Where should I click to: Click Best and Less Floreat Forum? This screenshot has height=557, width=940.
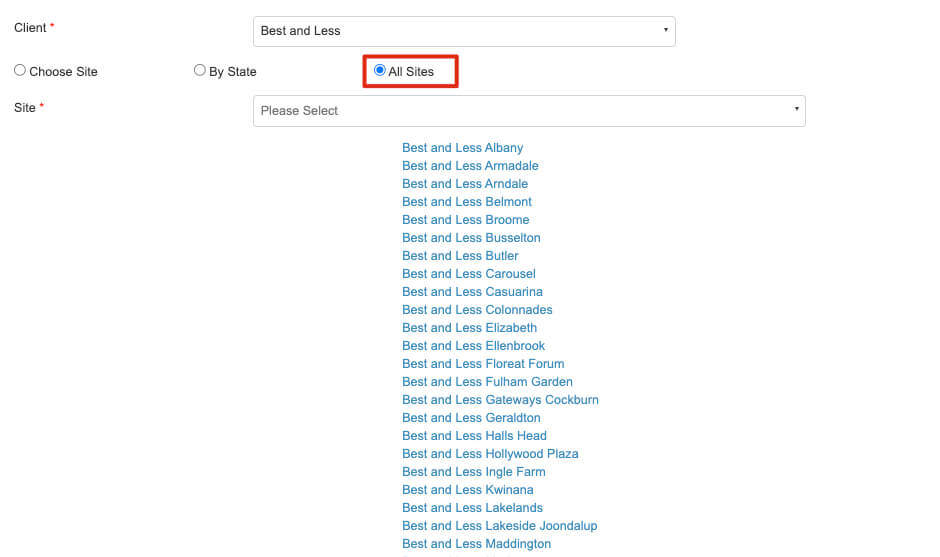coord(483,363)
